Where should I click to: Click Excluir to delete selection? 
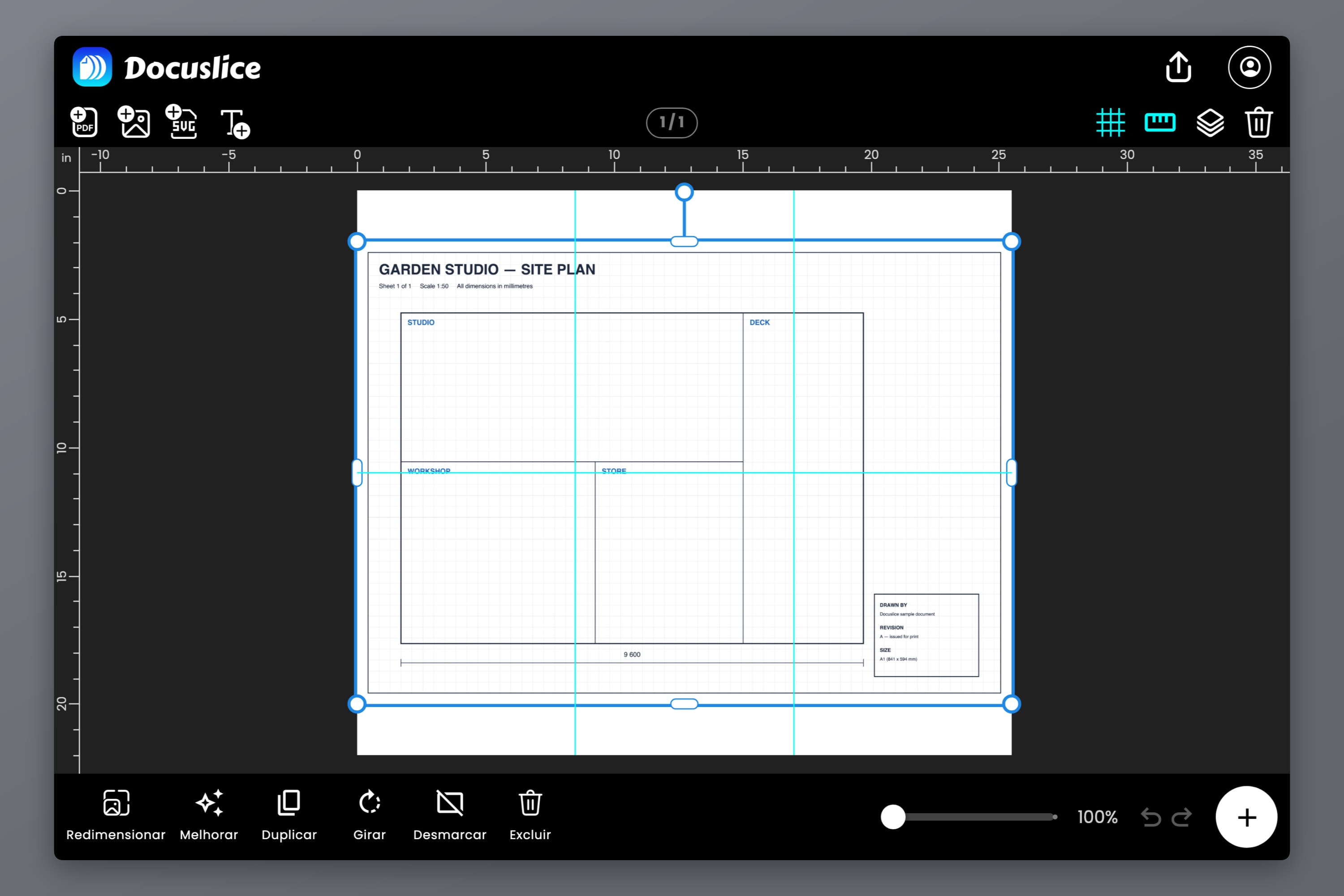pyautogui.click(x=530, y=815)
